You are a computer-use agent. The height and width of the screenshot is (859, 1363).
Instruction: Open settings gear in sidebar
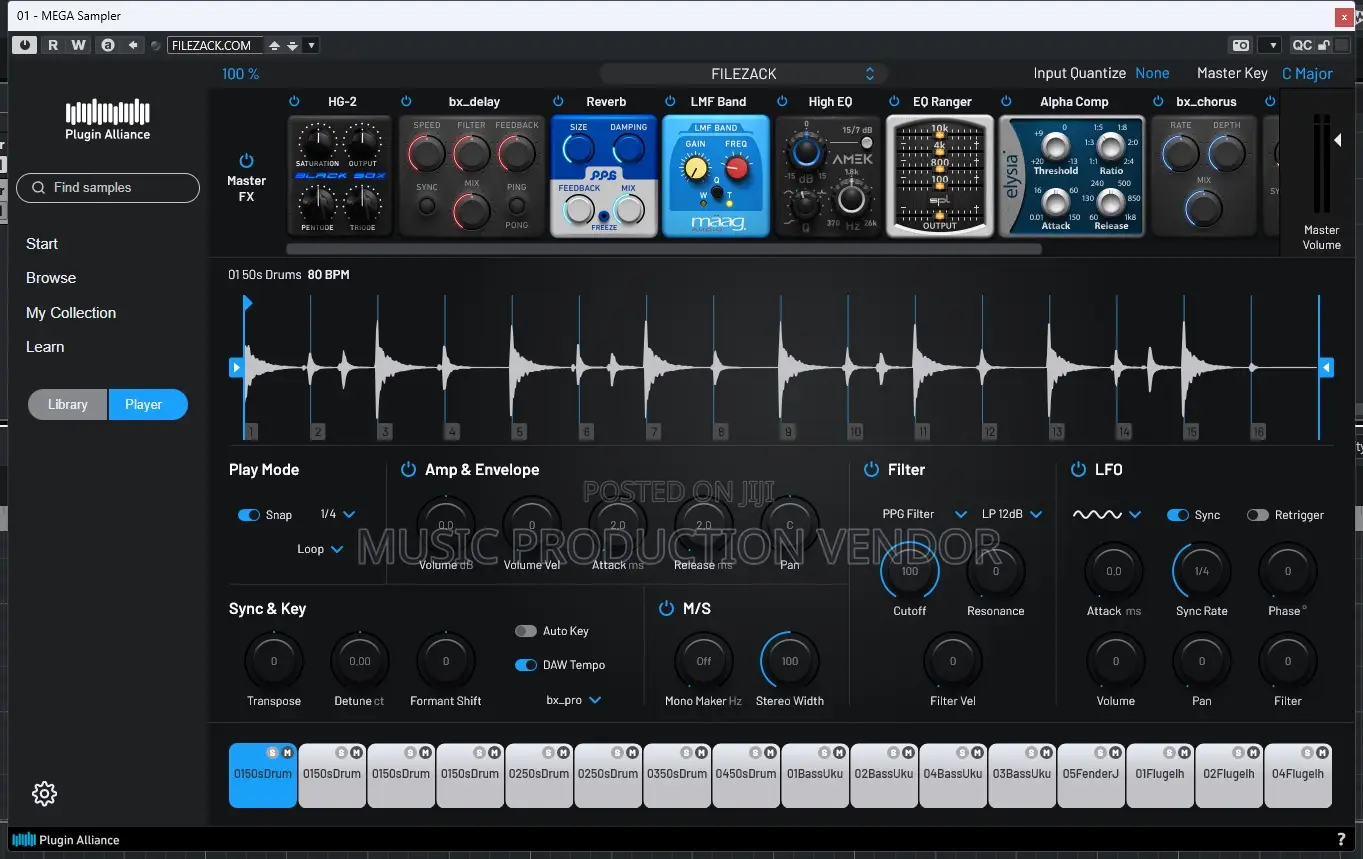(44, 794)
